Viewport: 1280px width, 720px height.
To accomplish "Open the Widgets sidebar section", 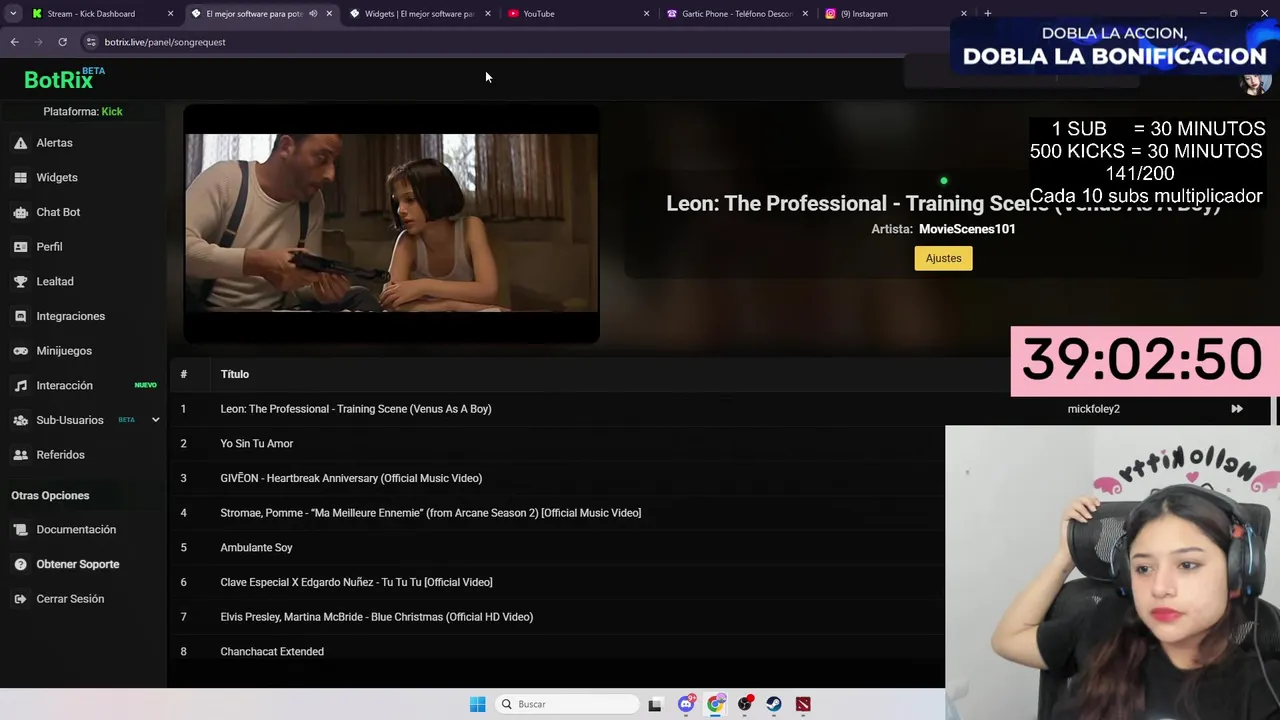I will click(56, 177).
